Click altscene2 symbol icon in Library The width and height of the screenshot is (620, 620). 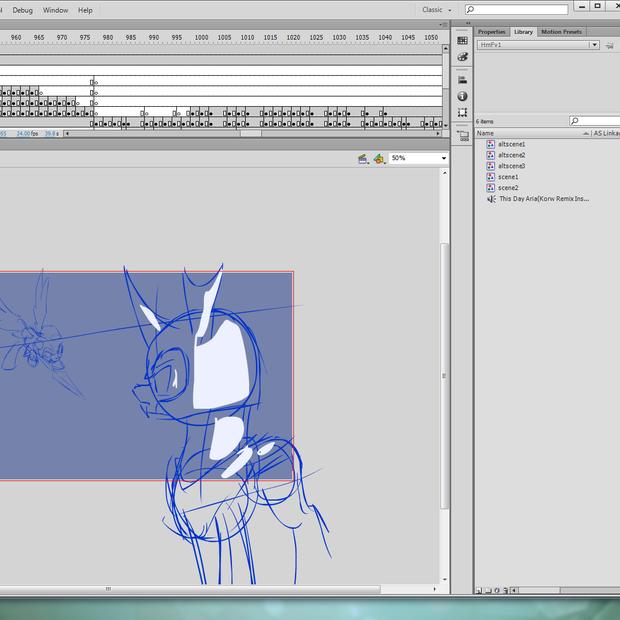tap(491, 155)
